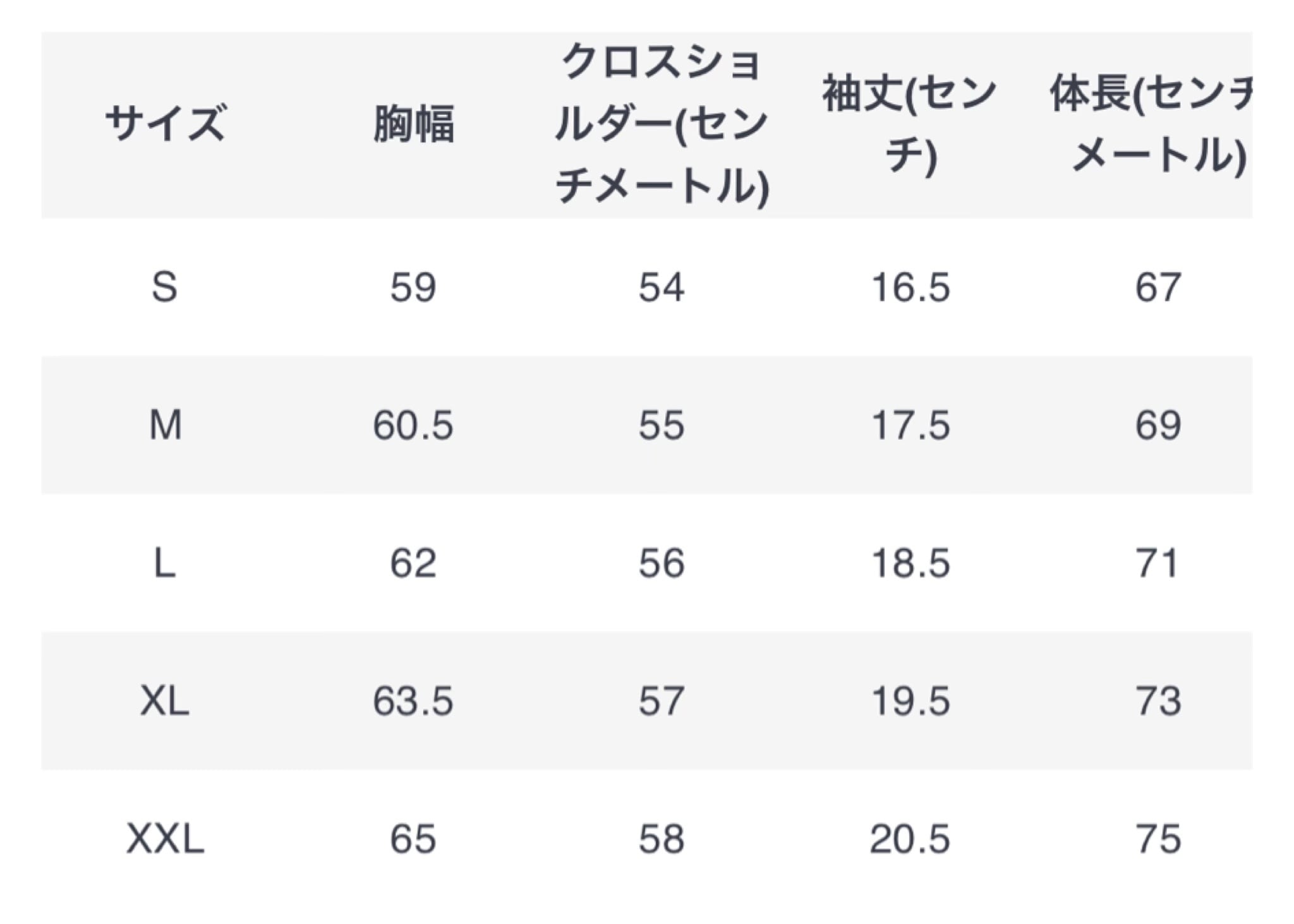The image size is (1294, 924).
Task: Select the XXL size row label
Action: [165, 839]
